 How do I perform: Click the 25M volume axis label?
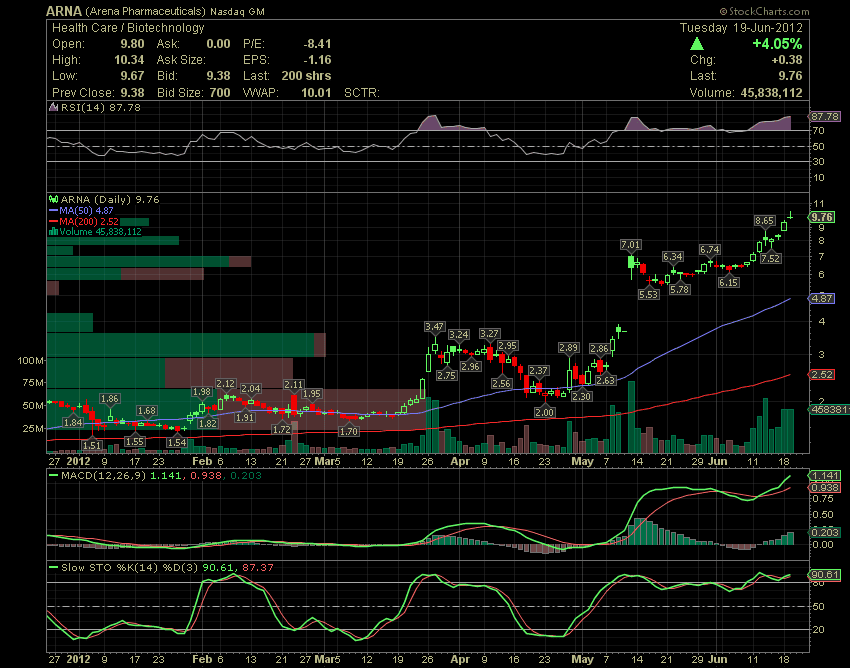(x=31, y=428)
